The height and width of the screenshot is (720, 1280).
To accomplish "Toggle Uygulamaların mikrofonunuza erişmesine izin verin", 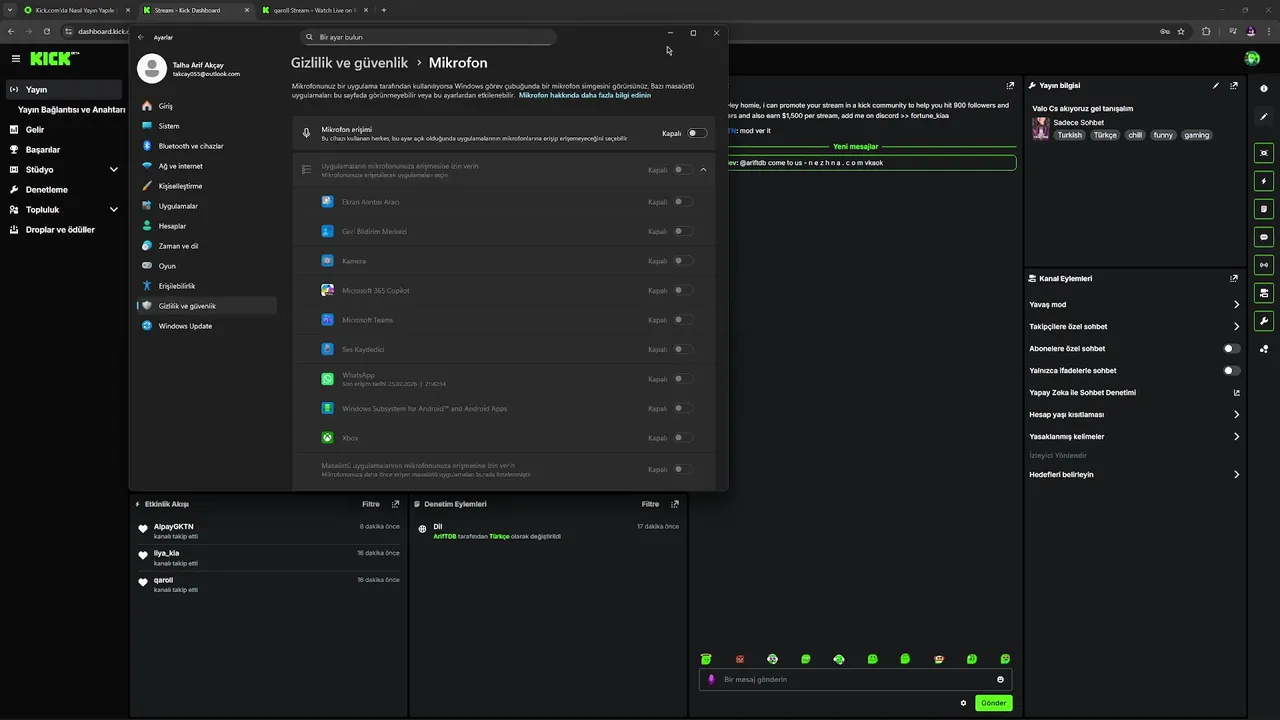I will point(683,170).
